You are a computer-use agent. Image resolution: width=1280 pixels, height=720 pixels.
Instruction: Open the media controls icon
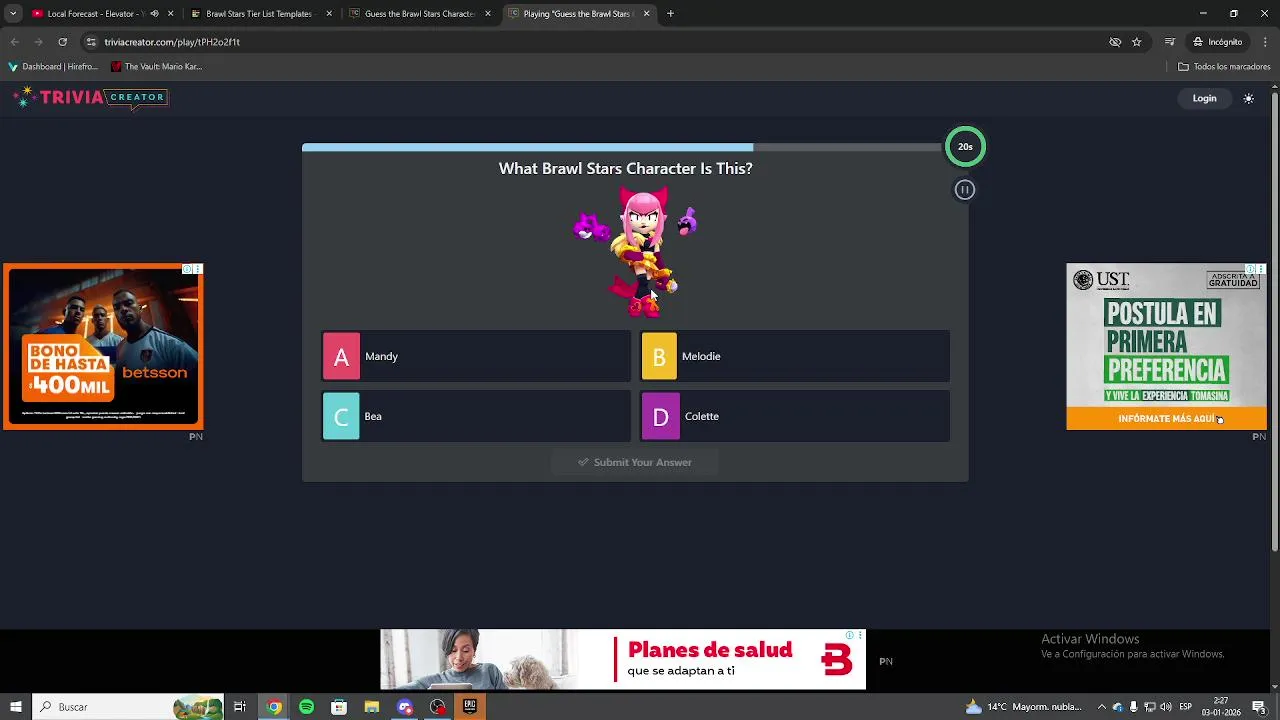(x=1169, y=42)
